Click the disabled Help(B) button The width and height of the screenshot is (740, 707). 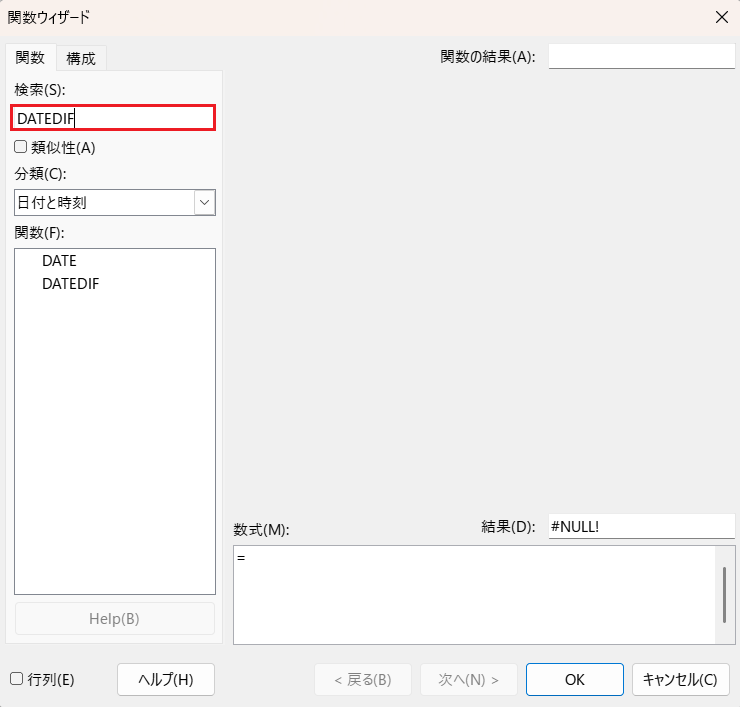115,618
